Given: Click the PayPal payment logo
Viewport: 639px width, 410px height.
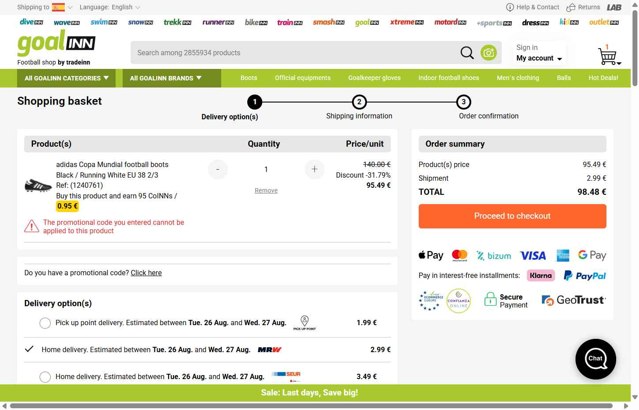Looking at the screenshot, I should [x=585, y=276].
